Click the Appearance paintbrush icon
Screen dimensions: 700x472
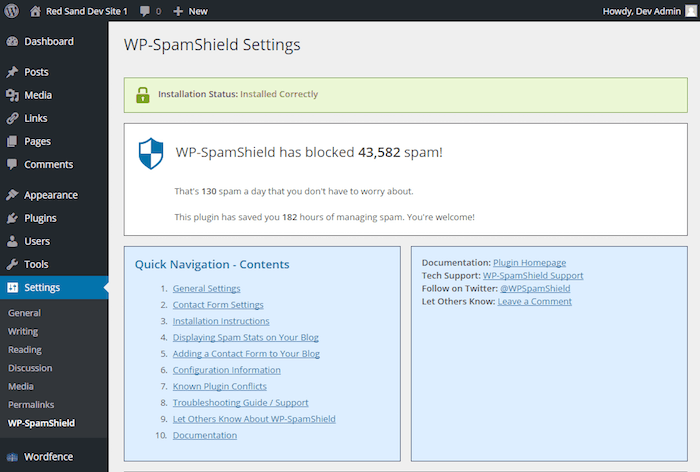tap(12, 195)
